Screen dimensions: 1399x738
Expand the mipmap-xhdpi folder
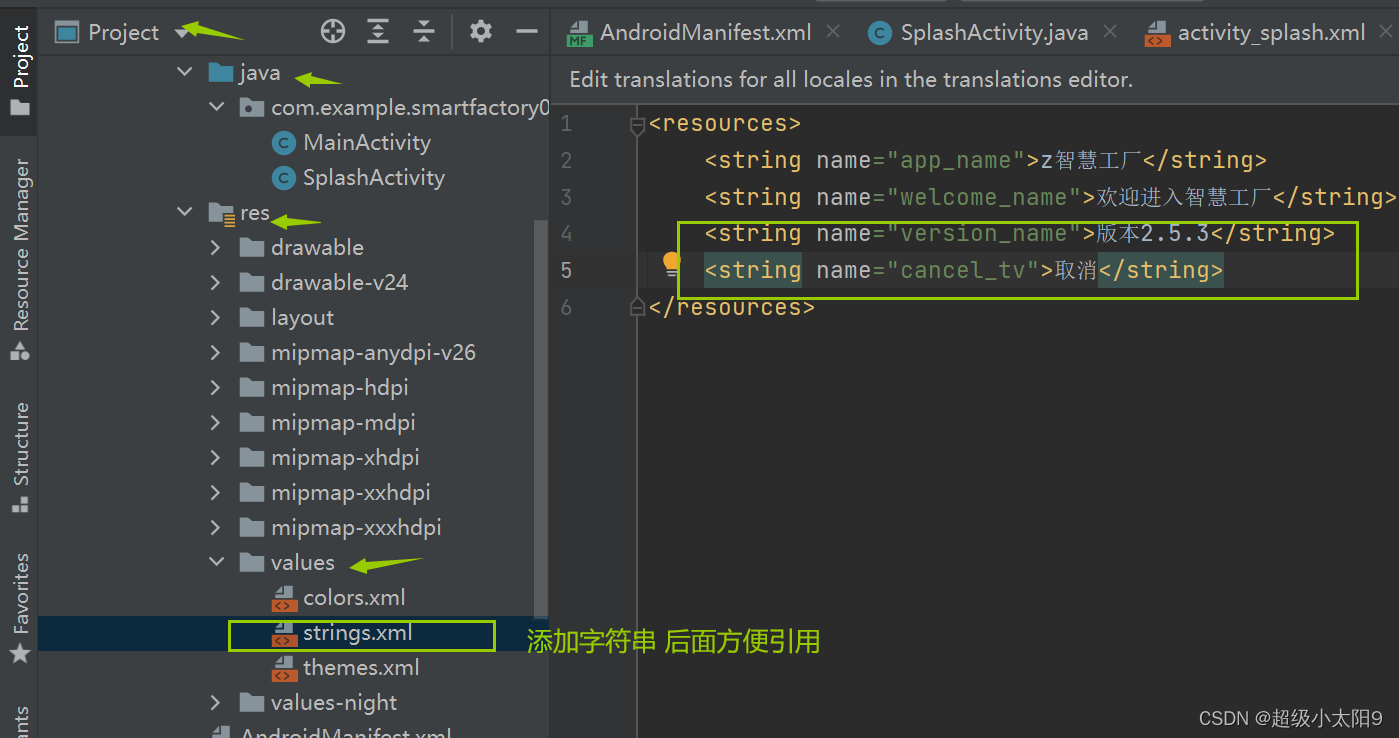point(216,457)
